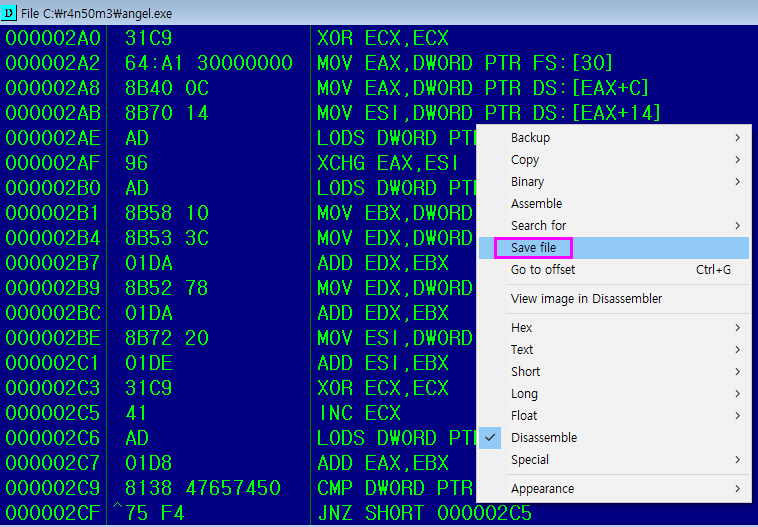Viewport: 758px width, 527px height.
Task: Click the D window icon in title bar
Action: (x=9, y=13)
